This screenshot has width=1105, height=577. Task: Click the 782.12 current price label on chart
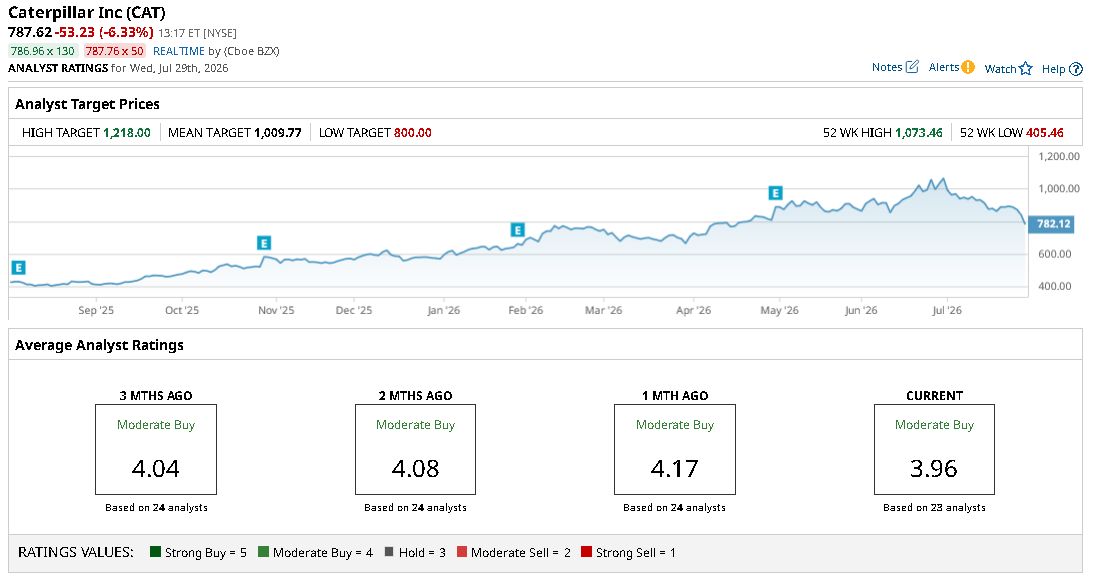pos(1052,224)
